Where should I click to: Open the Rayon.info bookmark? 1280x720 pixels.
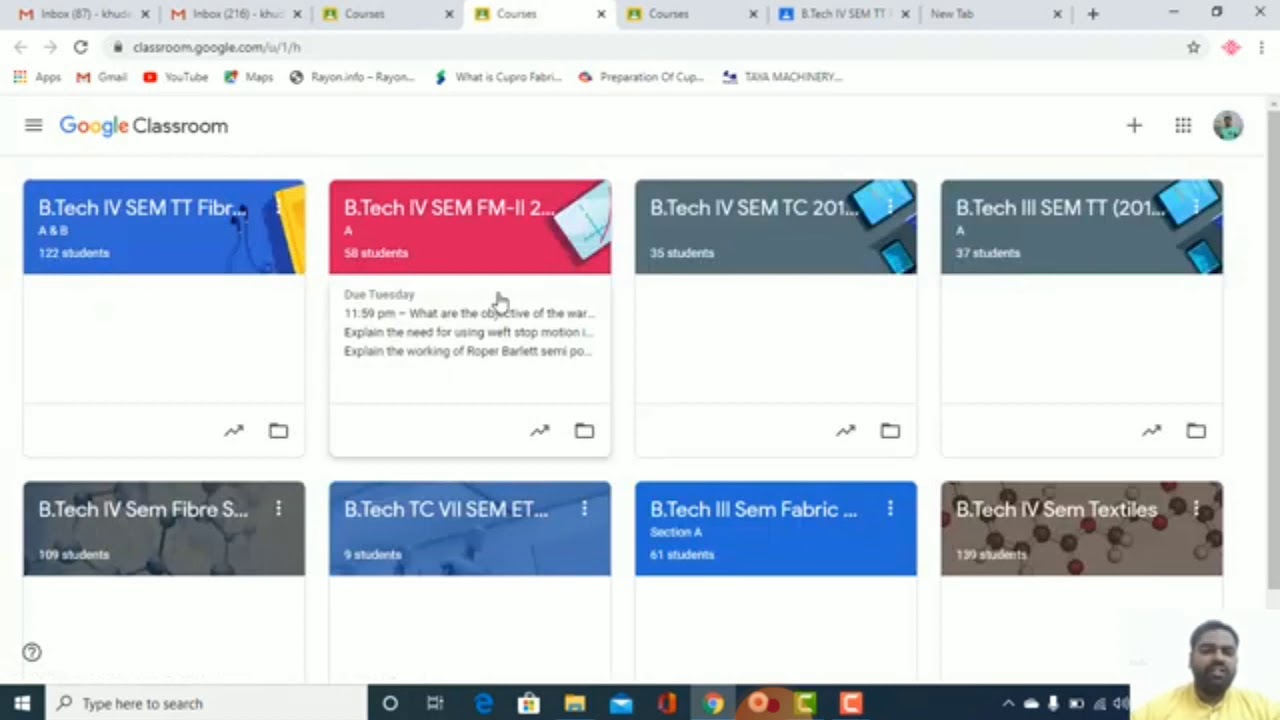coord(351,77)
